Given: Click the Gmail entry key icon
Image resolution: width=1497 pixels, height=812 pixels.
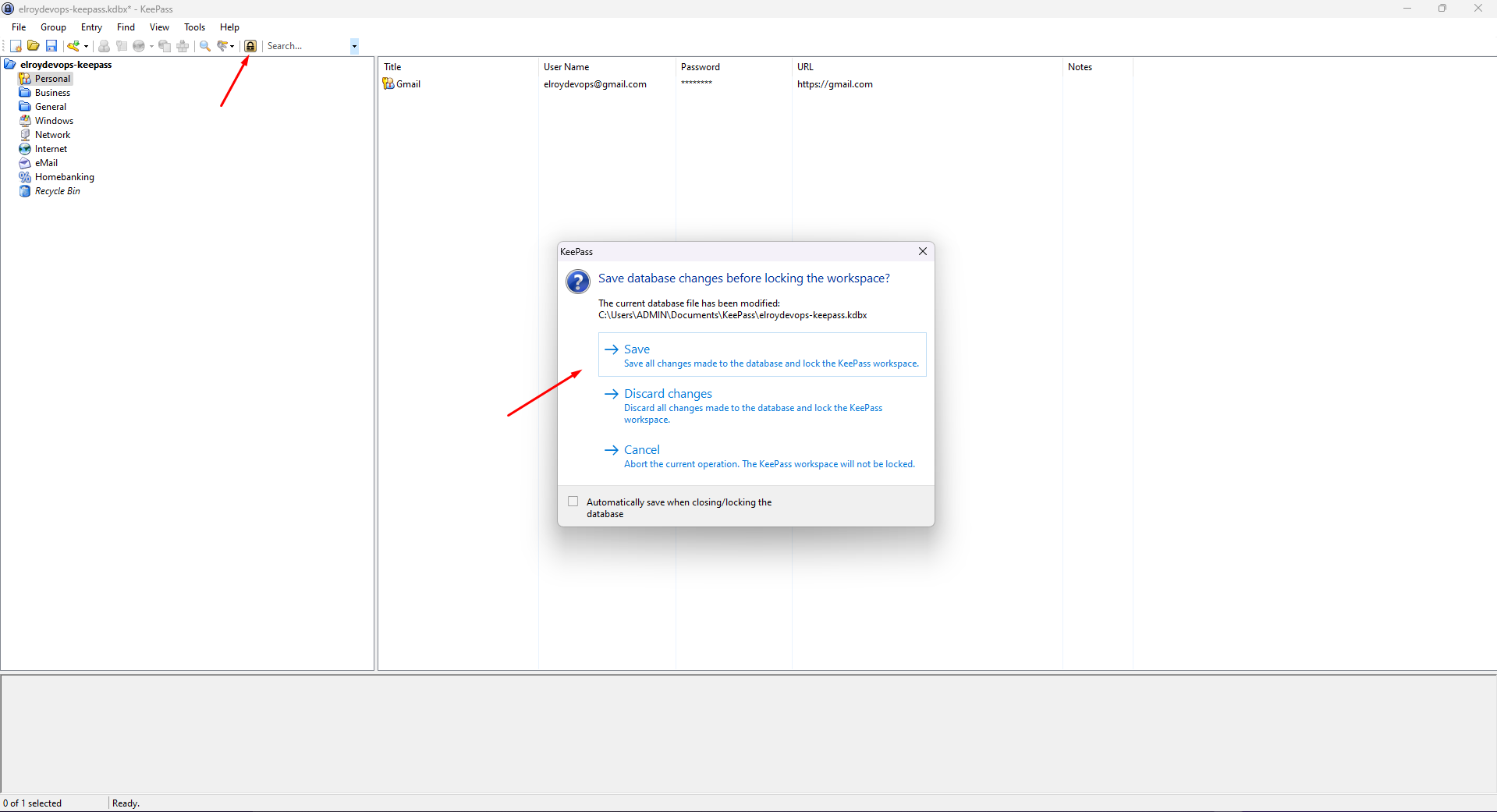Looking at the screenshot, I should pyautogui.click(x=388, y=84).
